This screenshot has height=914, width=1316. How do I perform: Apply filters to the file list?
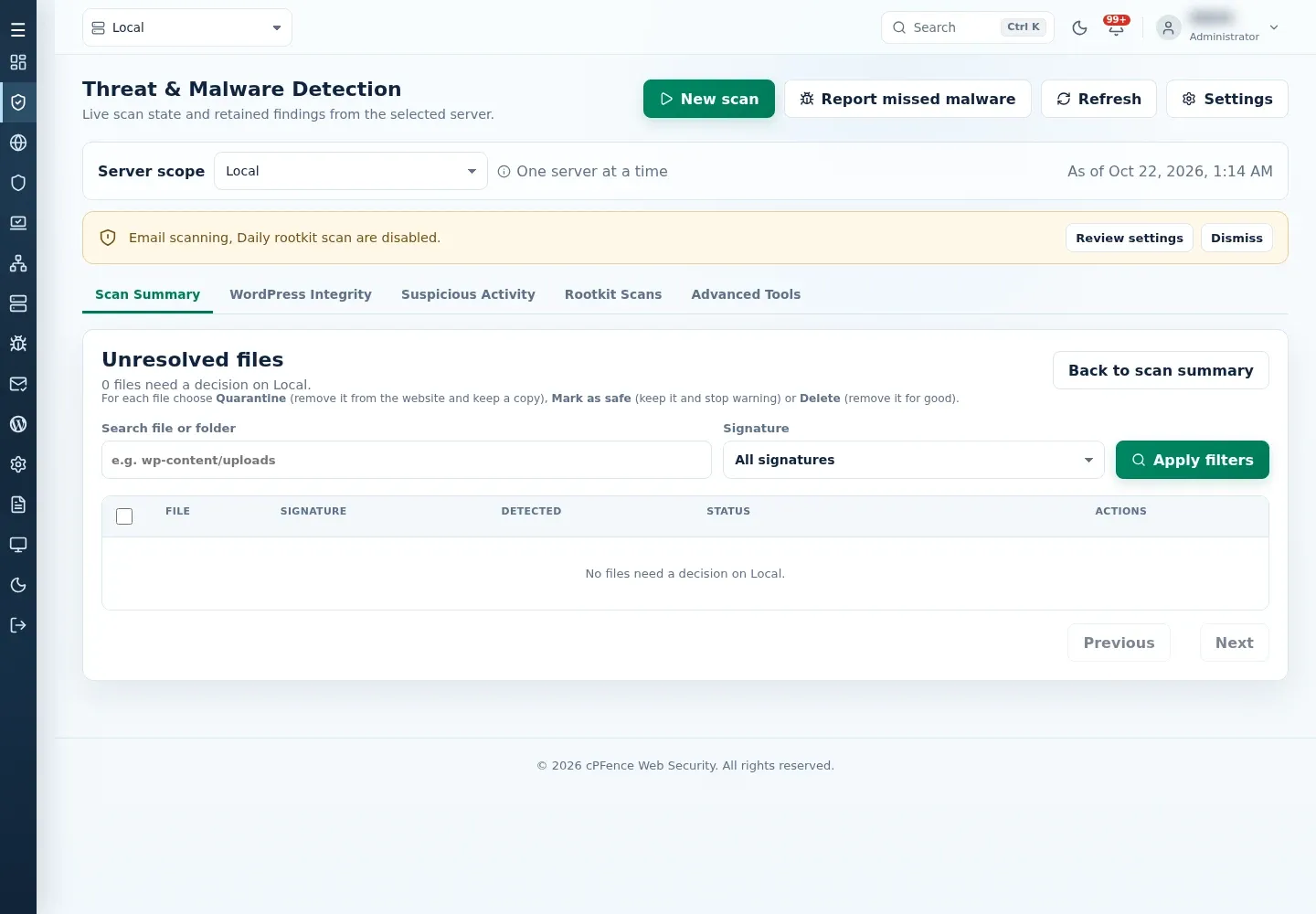[1193, 460]
